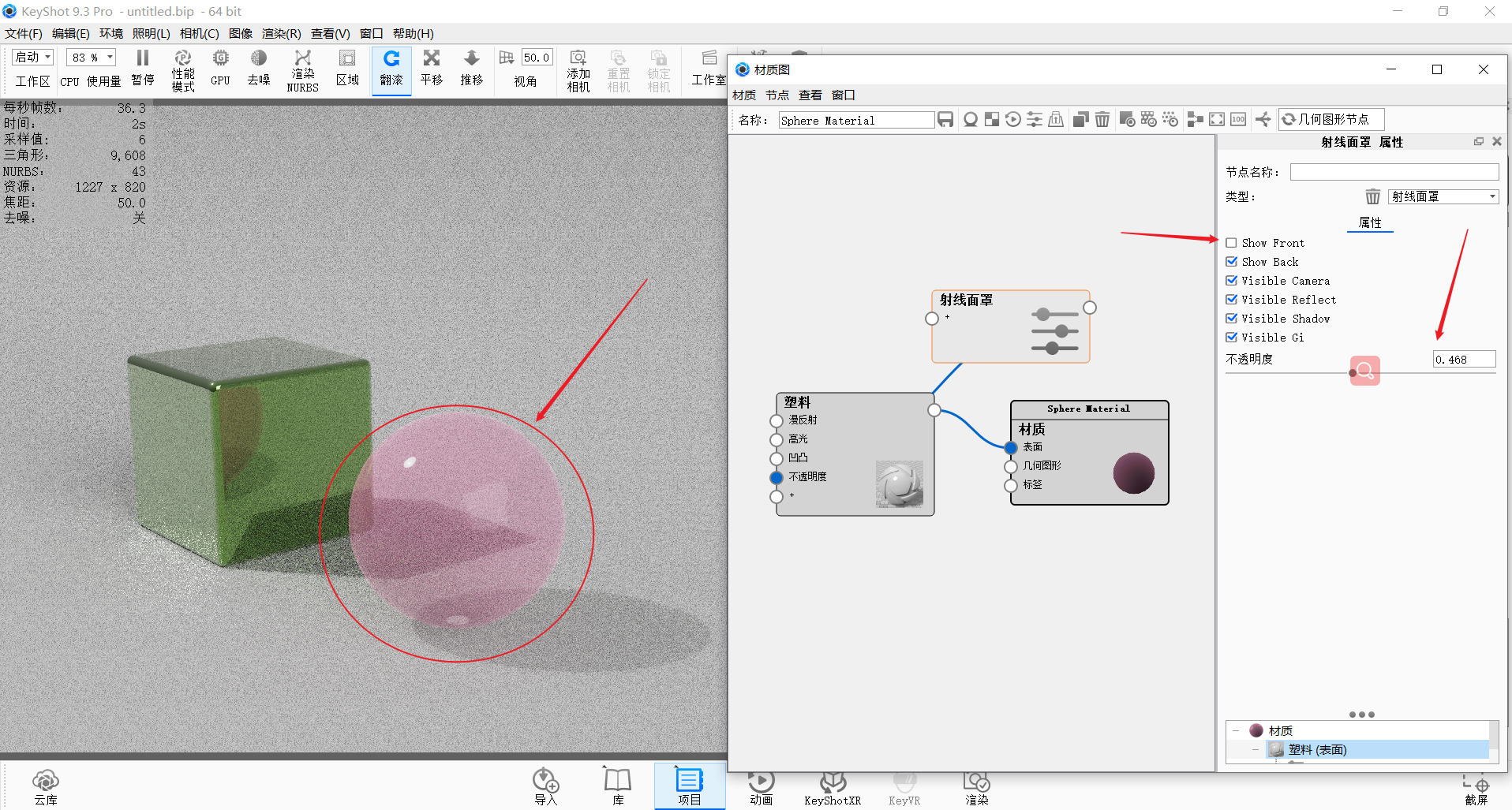
Task: Click the material node icon in Material Graph toolbar
Action: tap(971, 119)
